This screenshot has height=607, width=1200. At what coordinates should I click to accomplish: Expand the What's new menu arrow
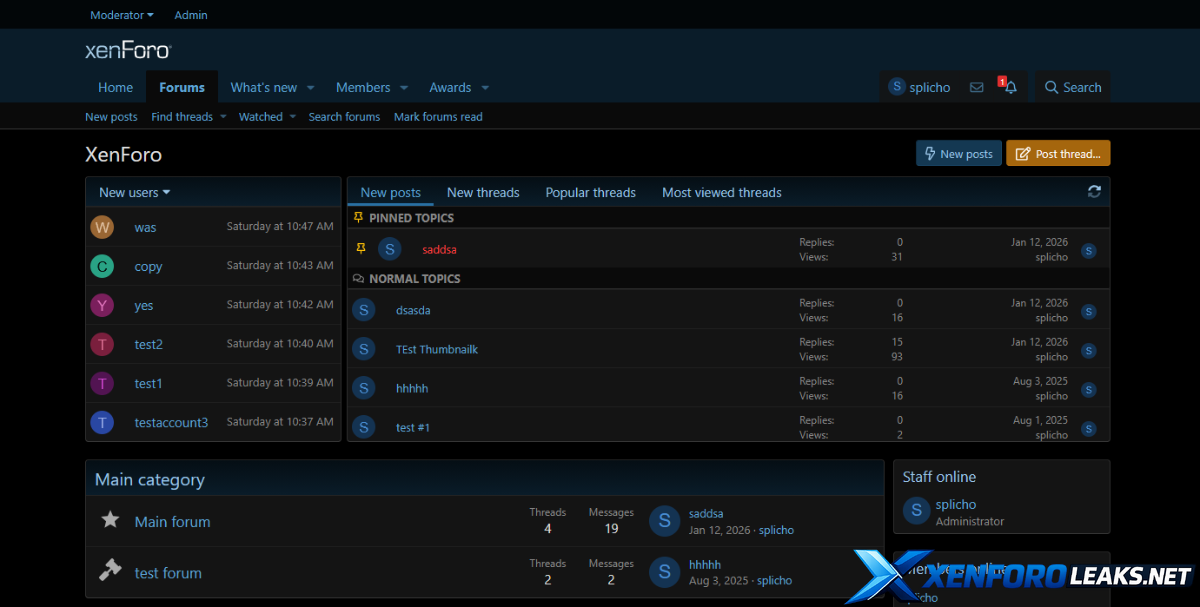pyautogui.click(x=311, y=88)
